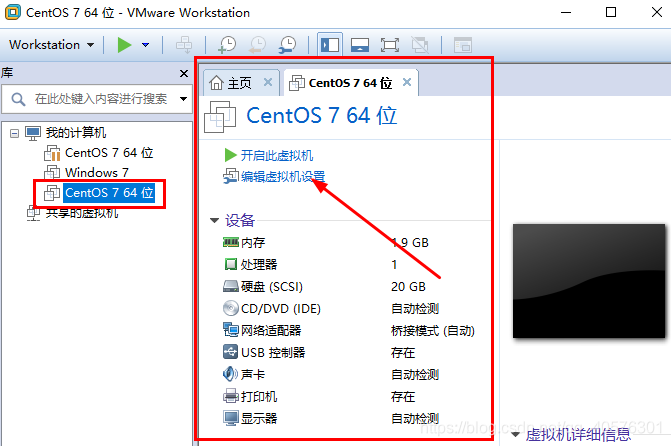Click the revert to snapshot icon
The height and width of the screenshot is (446, 671).
pyautogui.click(x=258, y=45)
